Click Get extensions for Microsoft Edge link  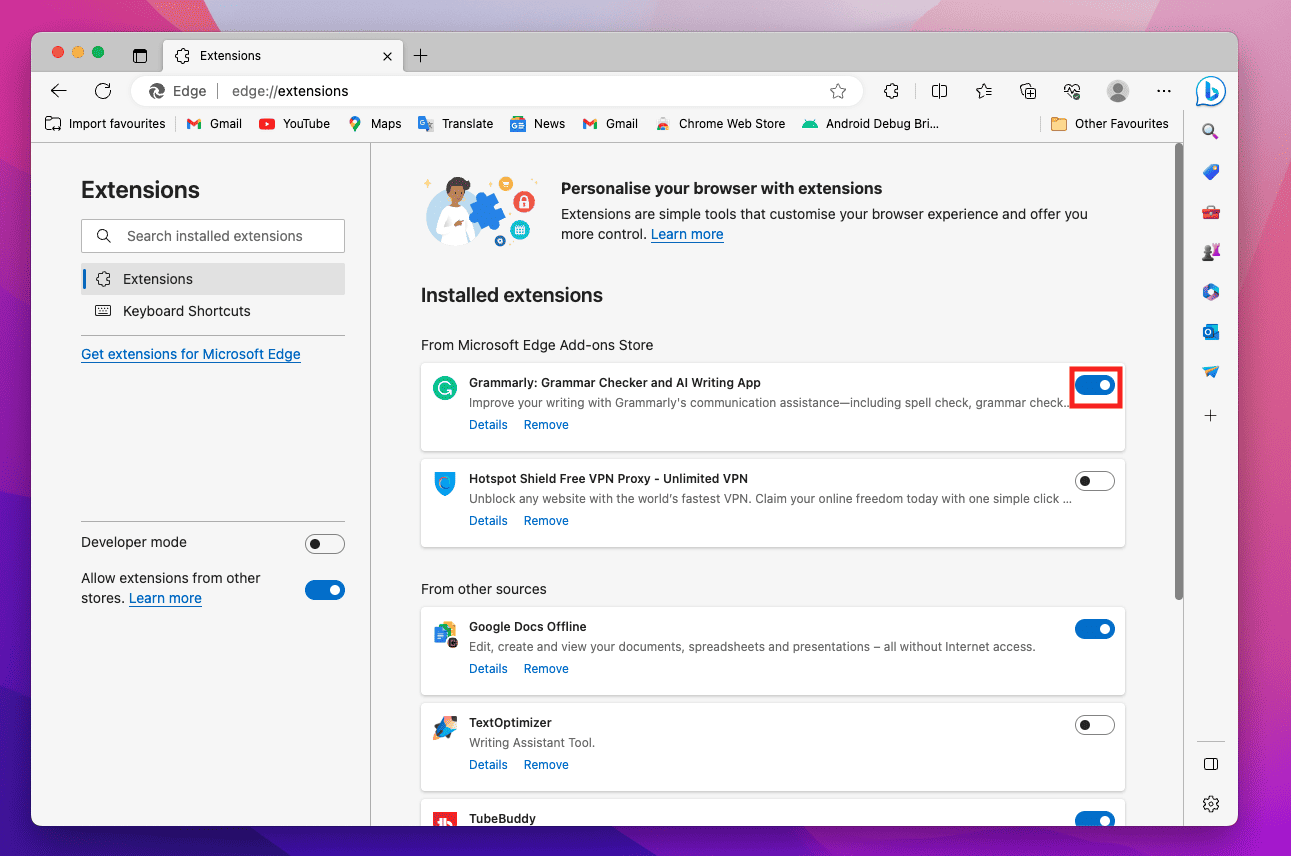pyautogui.click(x=191, y=354)
